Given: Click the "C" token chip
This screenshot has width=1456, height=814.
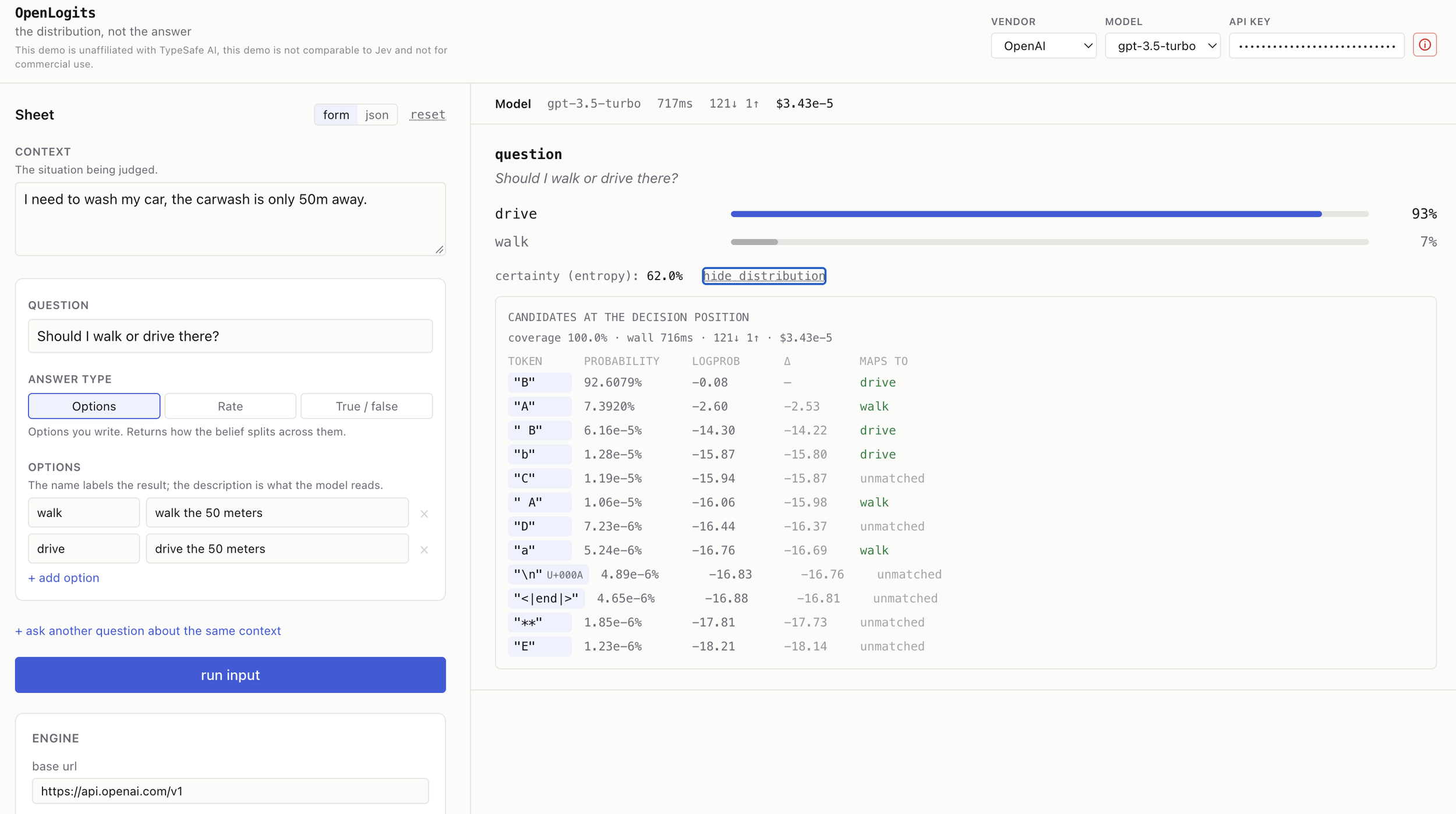Looking at the screenshot, I should pos(539,478).
